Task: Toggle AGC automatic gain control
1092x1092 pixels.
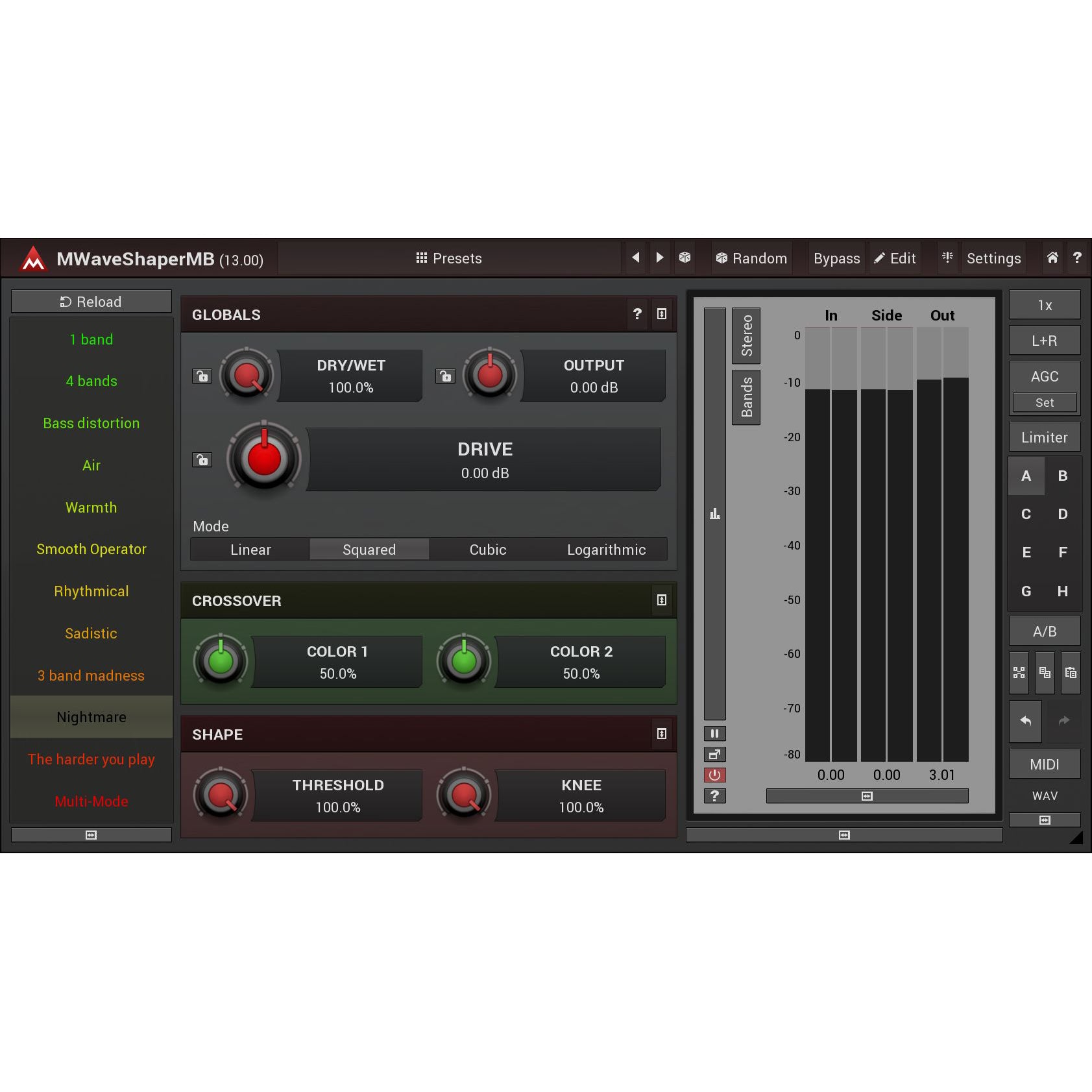Action: [x=1044, y=376]
